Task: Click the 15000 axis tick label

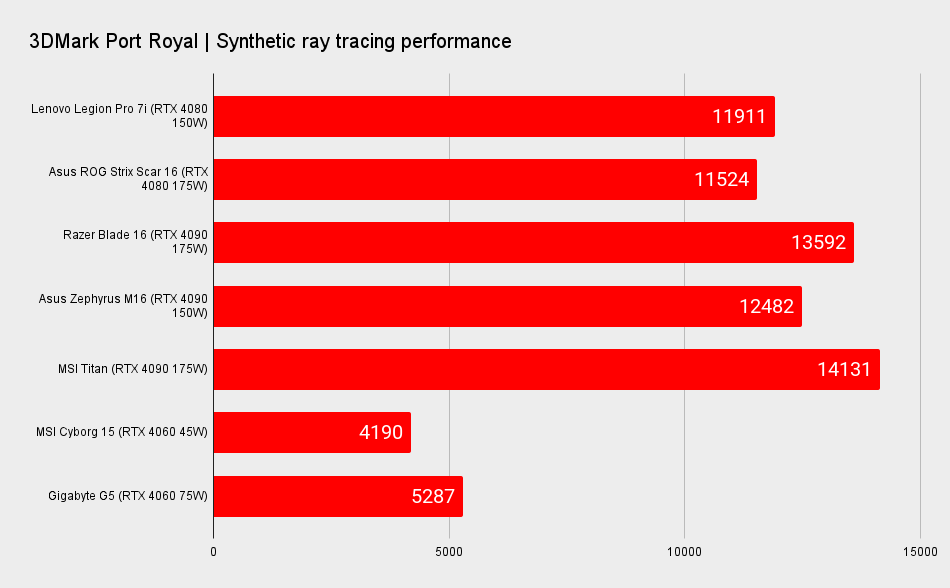Action: coord(920,552)
